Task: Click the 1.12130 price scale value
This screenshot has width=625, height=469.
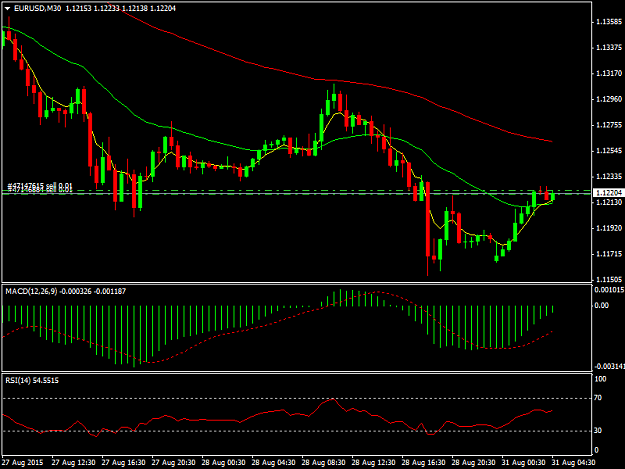Action: pos(609,202)
